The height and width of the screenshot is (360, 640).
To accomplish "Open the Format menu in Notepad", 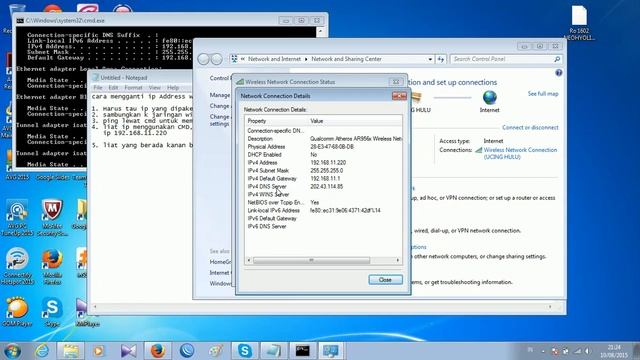I will pos(133,88).
